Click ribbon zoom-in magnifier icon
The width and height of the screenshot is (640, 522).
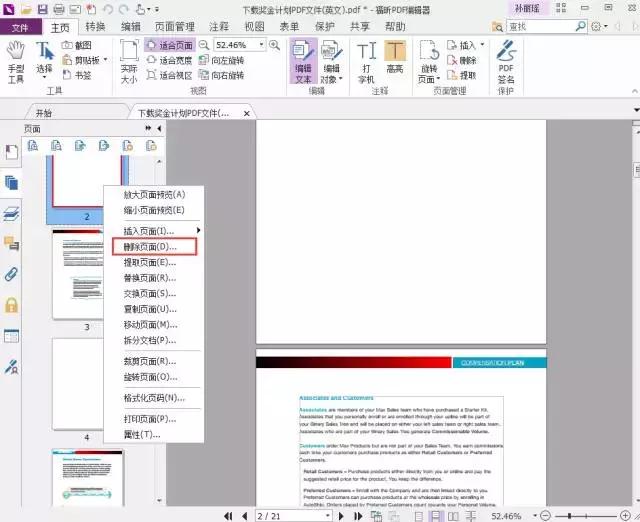[275, 45]
